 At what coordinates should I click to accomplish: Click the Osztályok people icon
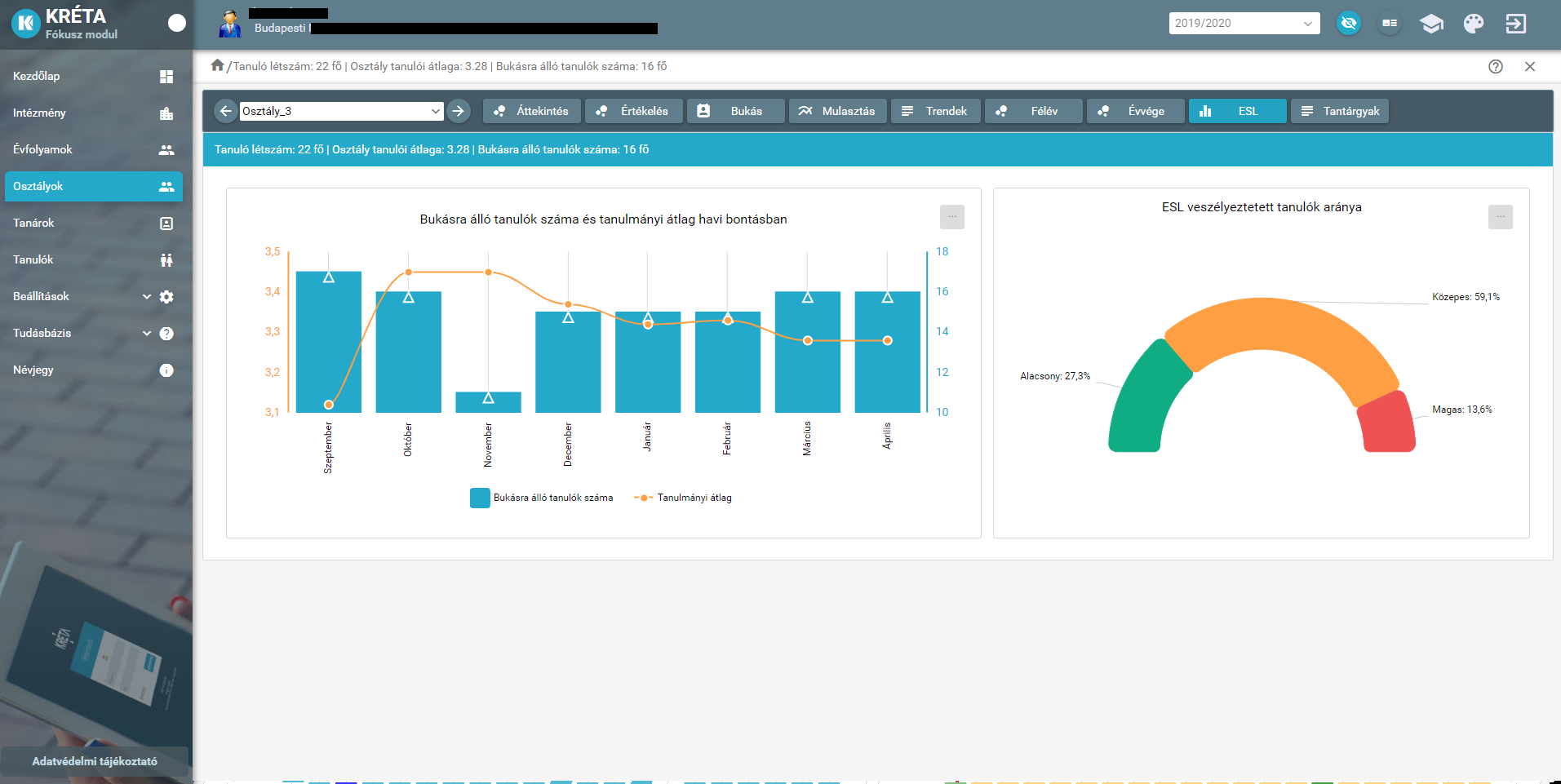[x=166, y=187]
